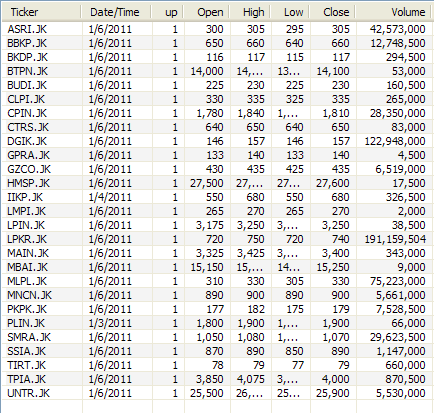434x413 pixels.
Task: Click open price 1,780 for CPIN.JK
Action: point(210,113)
